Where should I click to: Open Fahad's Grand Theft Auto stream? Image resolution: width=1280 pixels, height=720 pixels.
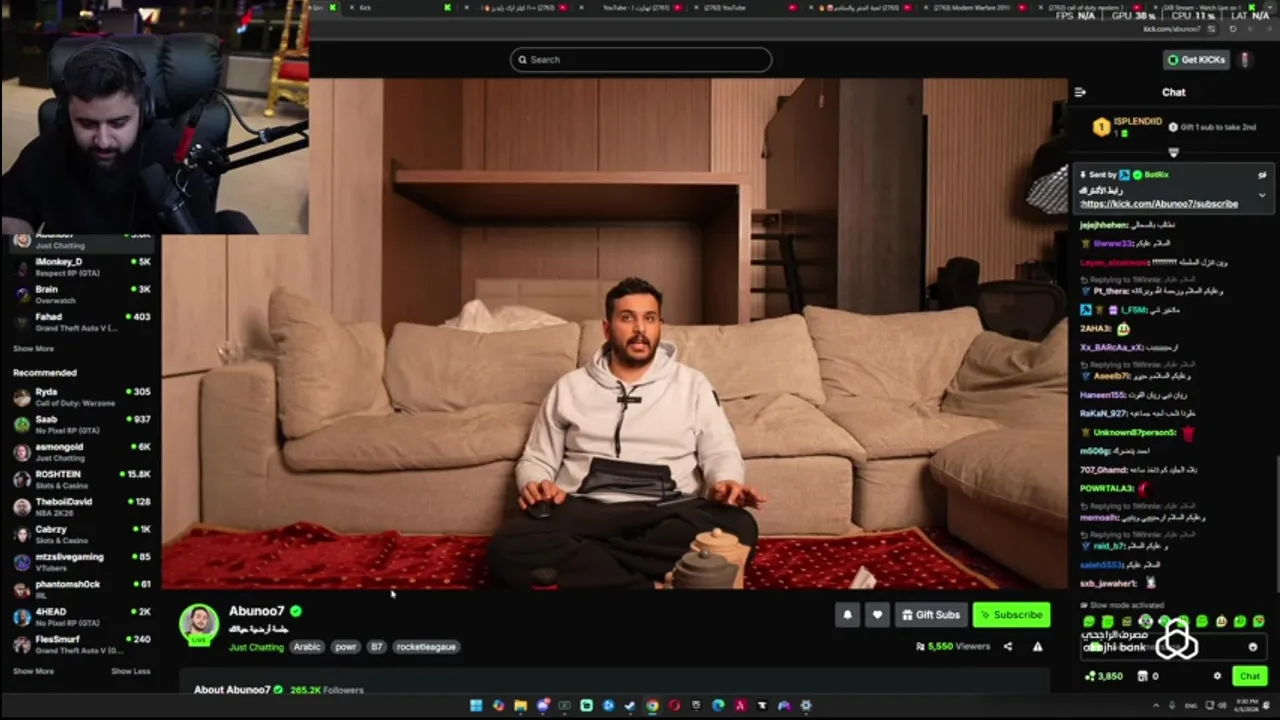tap(80, 322)
